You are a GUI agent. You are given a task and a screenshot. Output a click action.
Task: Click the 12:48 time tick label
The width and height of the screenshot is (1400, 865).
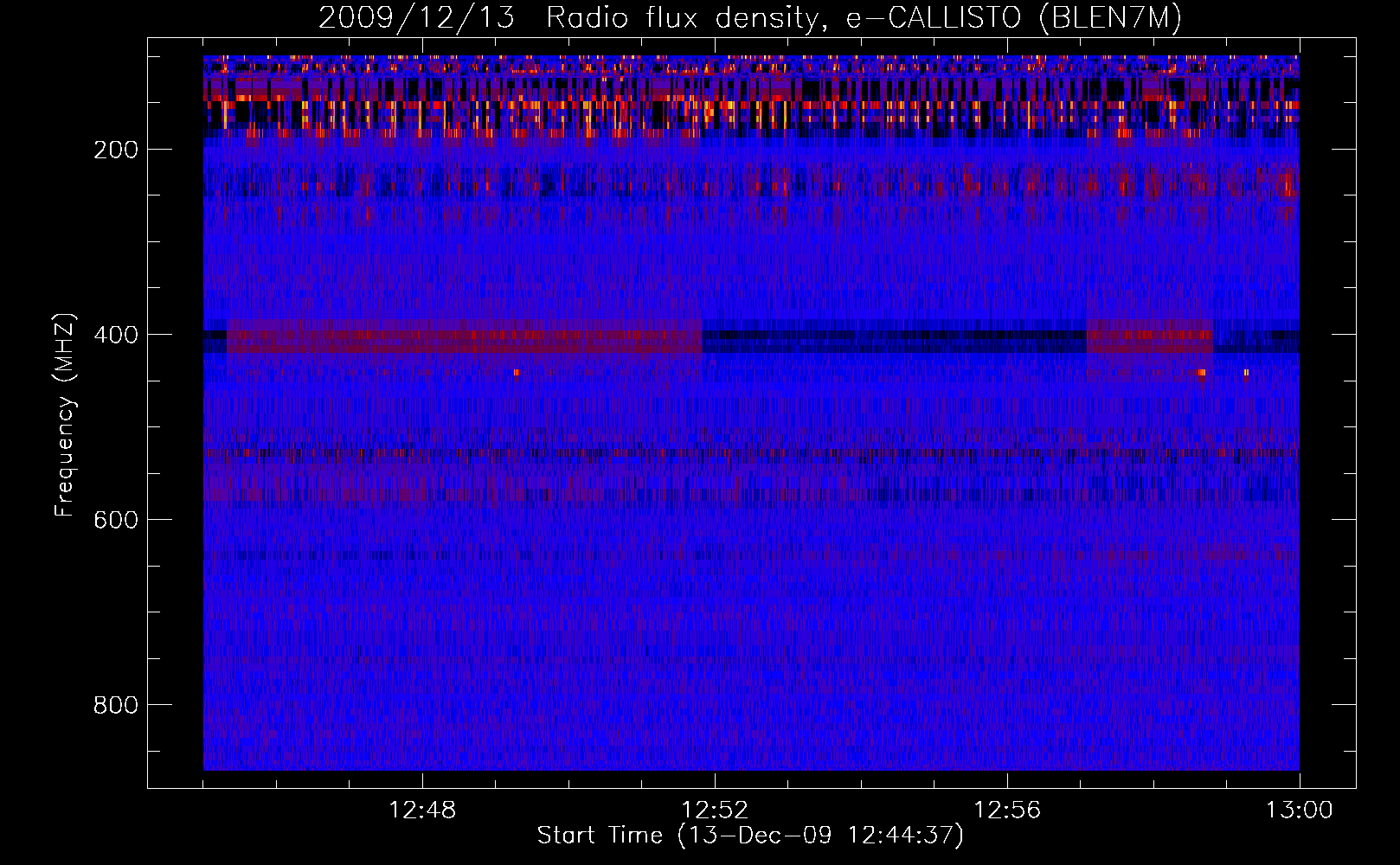click(422, 811)
